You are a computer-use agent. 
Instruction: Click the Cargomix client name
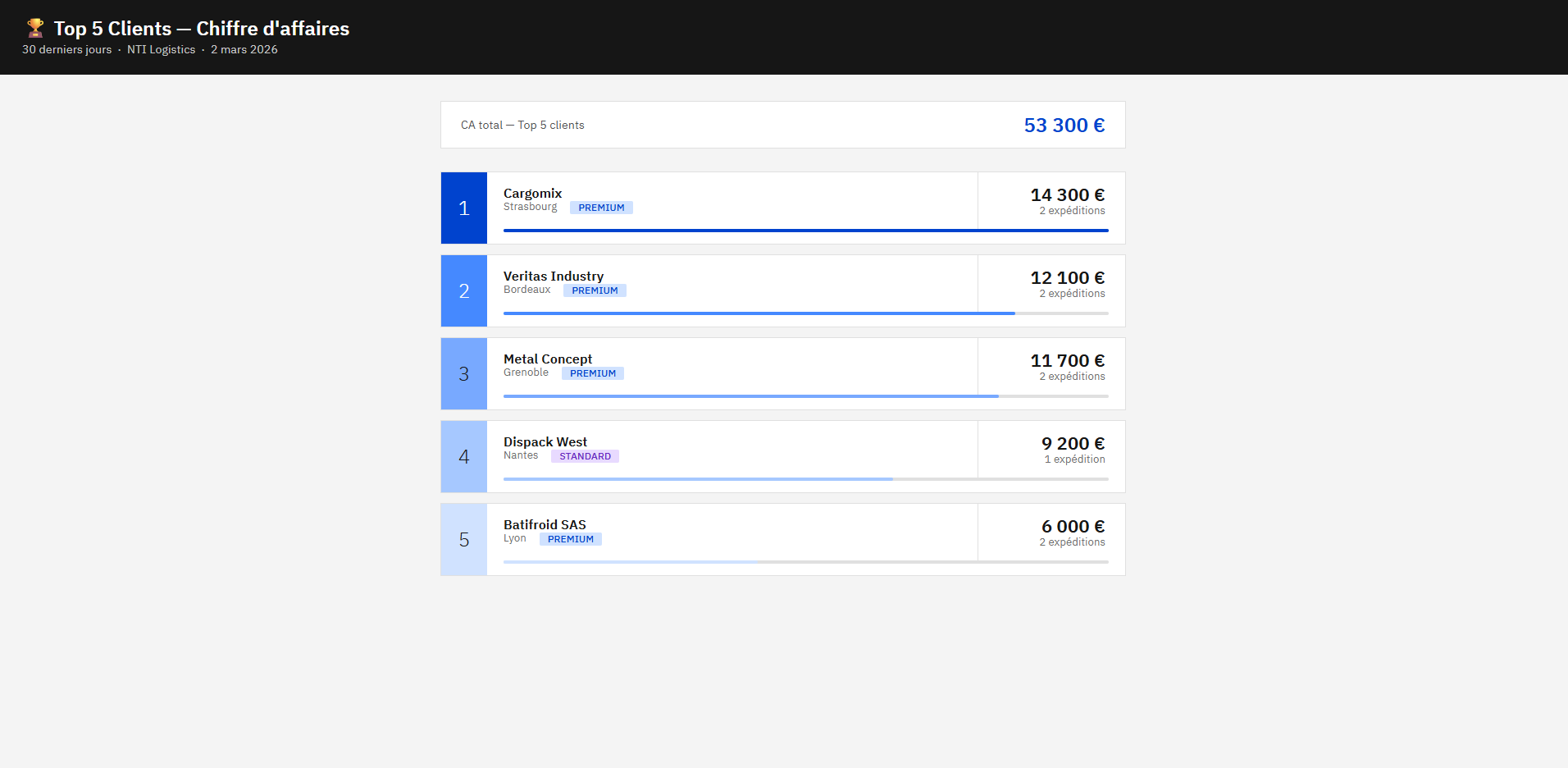tap(532, 193)
